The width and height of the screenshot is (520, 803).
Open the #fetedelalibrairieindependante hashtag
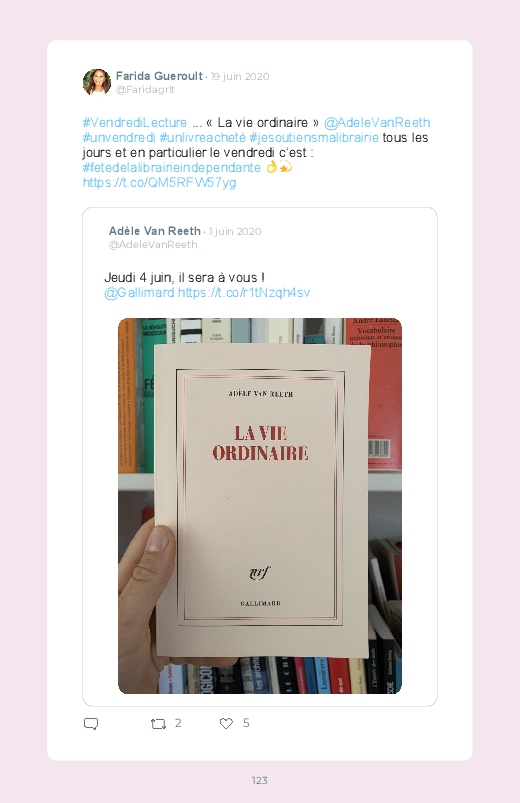coord(172,167)
